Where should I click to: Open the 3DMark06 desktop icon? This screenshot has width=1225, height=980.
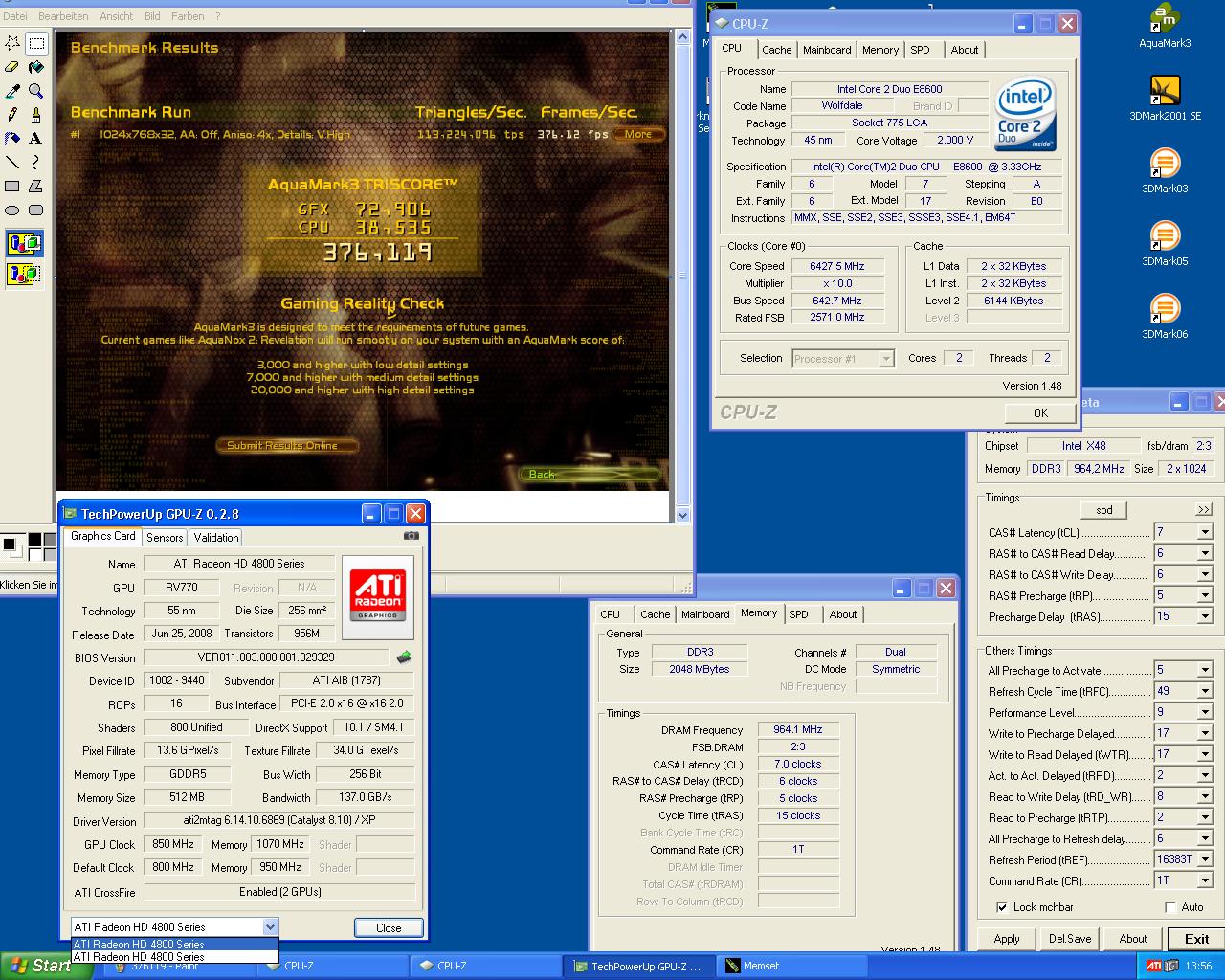click(1165, 317)
